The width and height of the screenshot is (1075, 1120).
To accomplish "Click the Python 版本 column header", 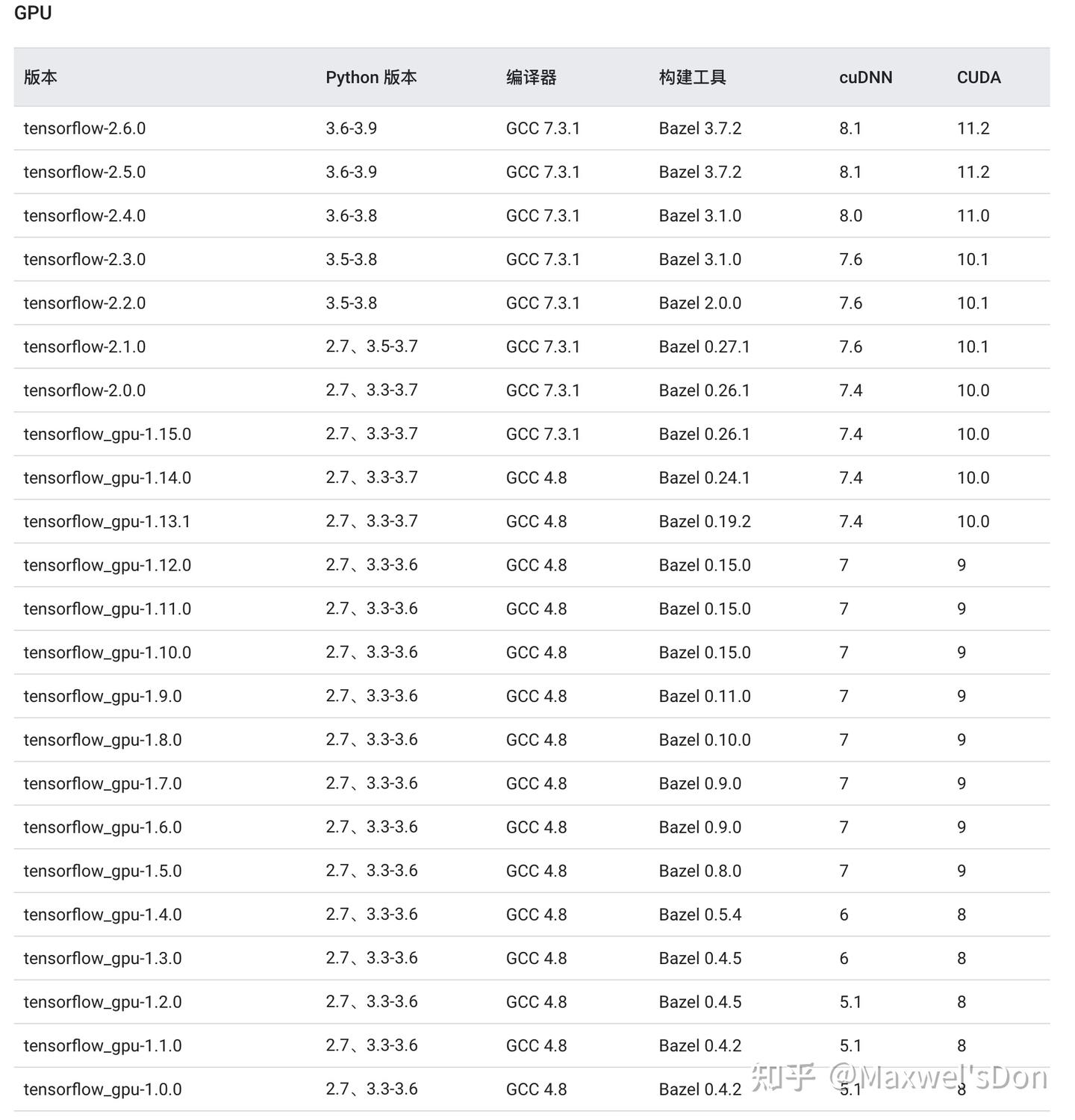I will (371, 77).
